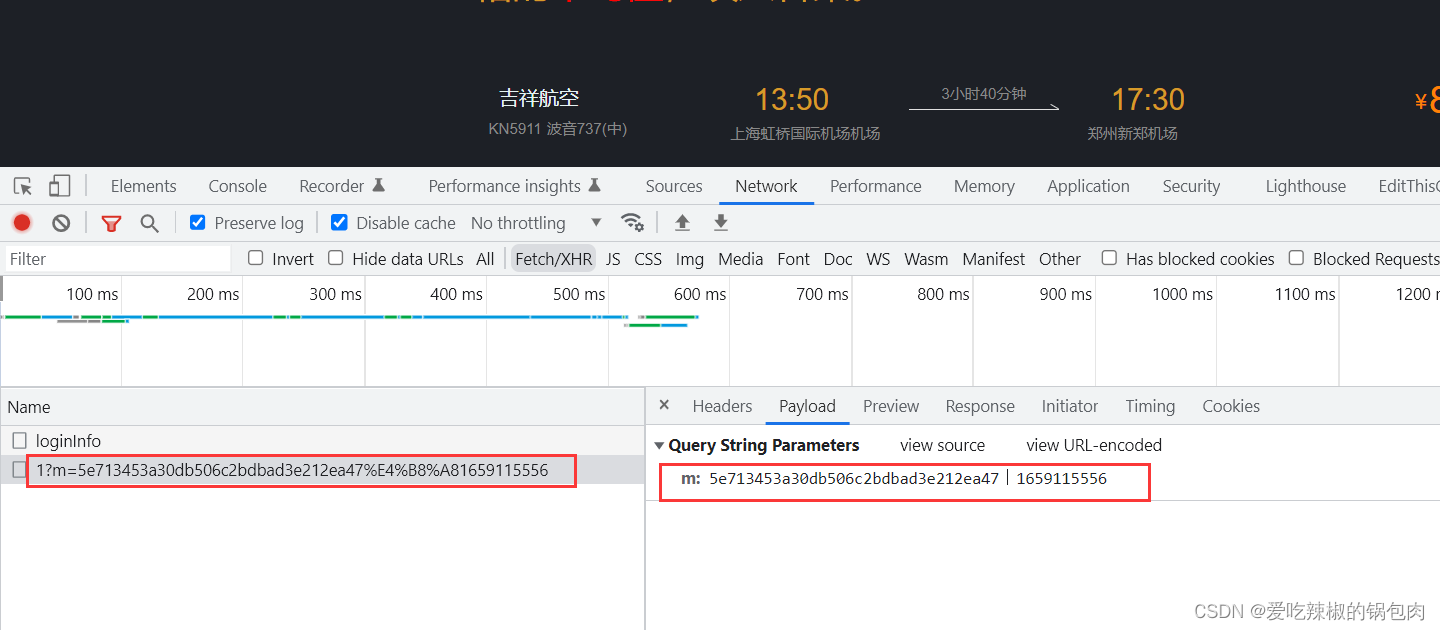Image resolution: width=1440 pixels, height=630 pixels.
Task: Import HAR file with the upload arrow
Action: 682,222
